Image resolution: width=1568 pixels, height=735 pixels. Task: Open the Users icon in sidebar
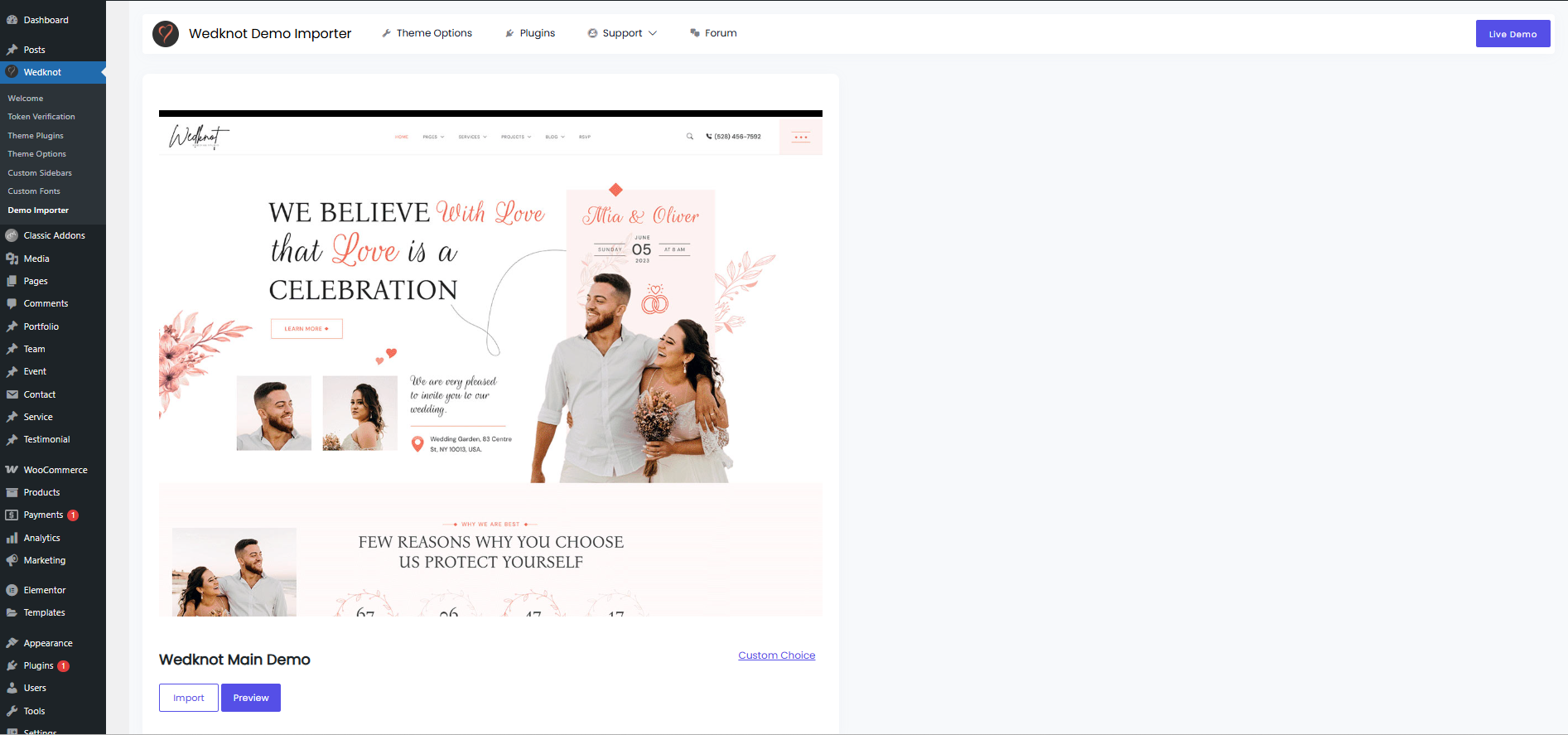click(x=12, y=688)
